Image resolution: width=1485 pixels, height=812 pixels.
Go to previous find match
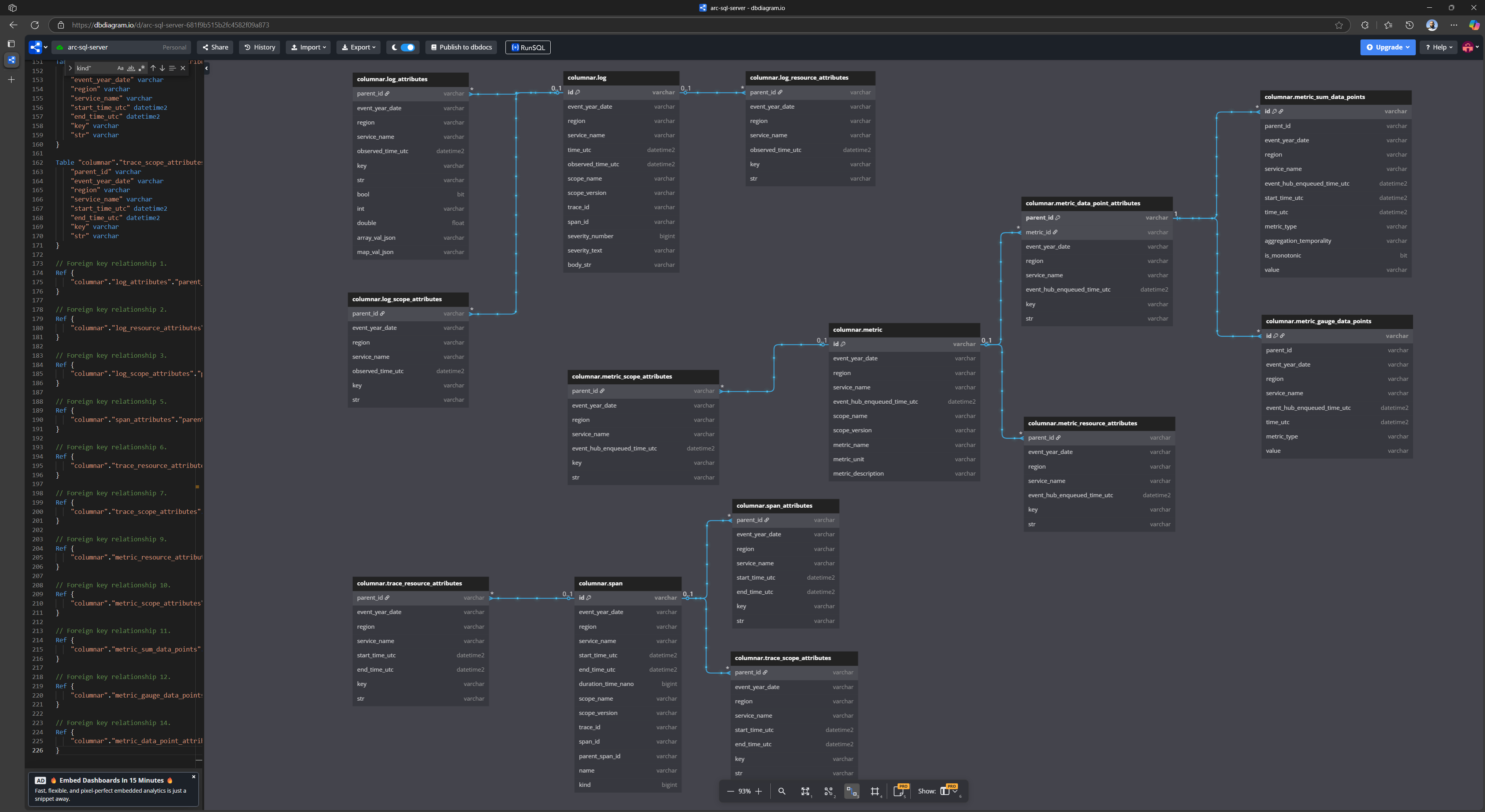coord(153,68)
